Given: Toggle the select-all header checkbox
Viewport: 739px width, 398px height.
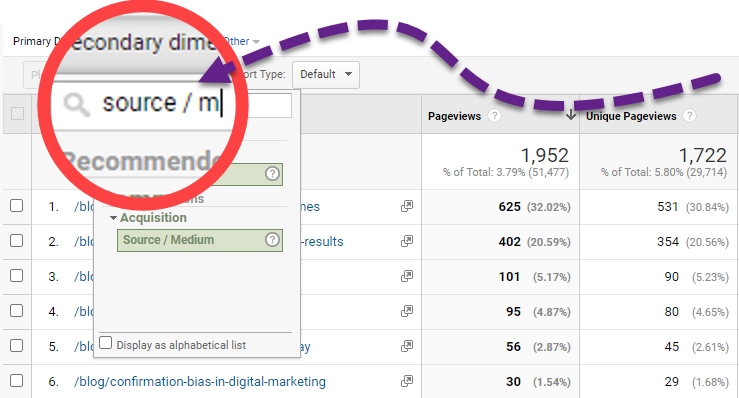Looking at the screenshot, I should pyautogui.click(x=17, y=114).
